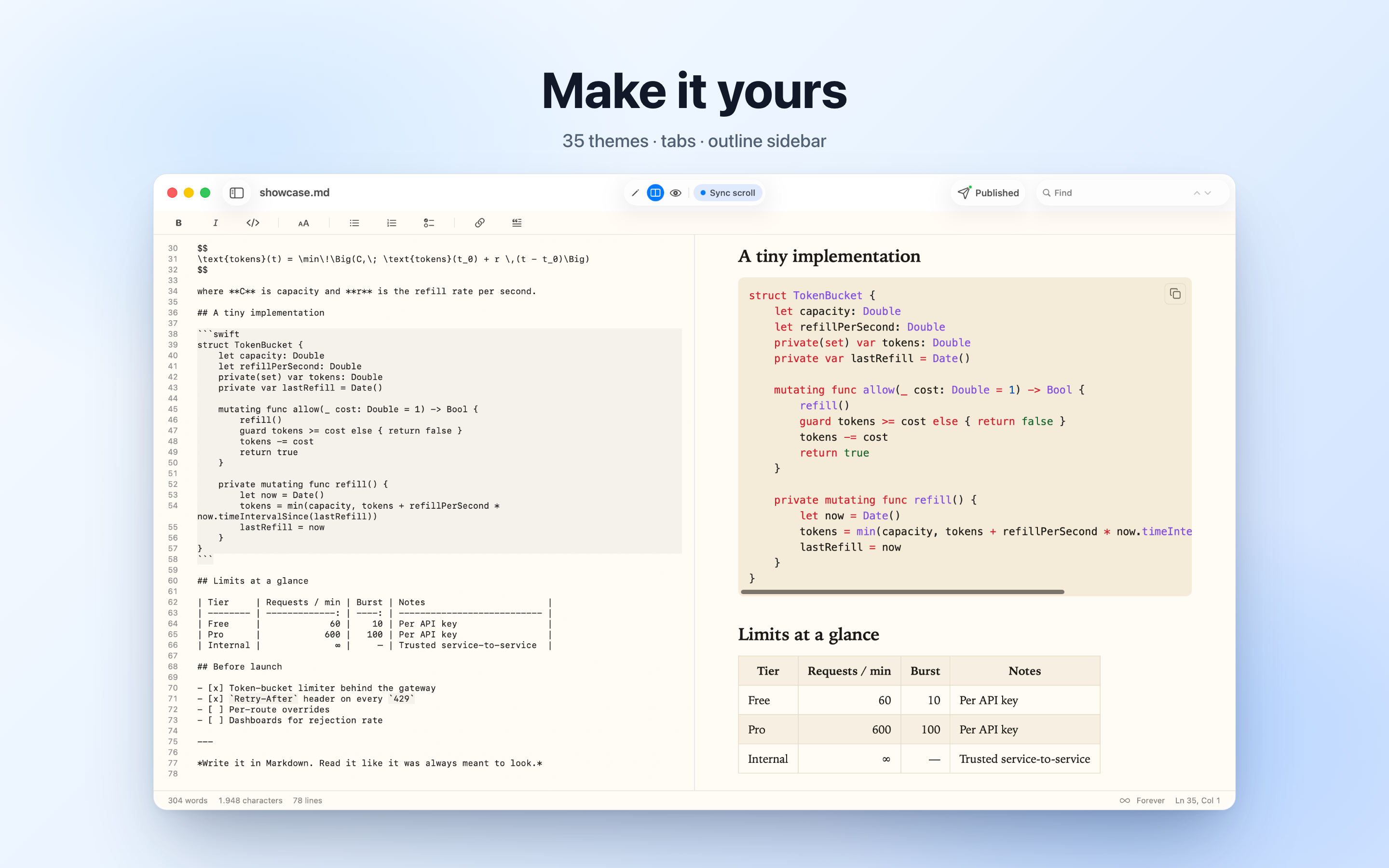This screenshot has width=1389, height=868.
Task: Click editor line "## Before launch"
Action: [239, 666]
